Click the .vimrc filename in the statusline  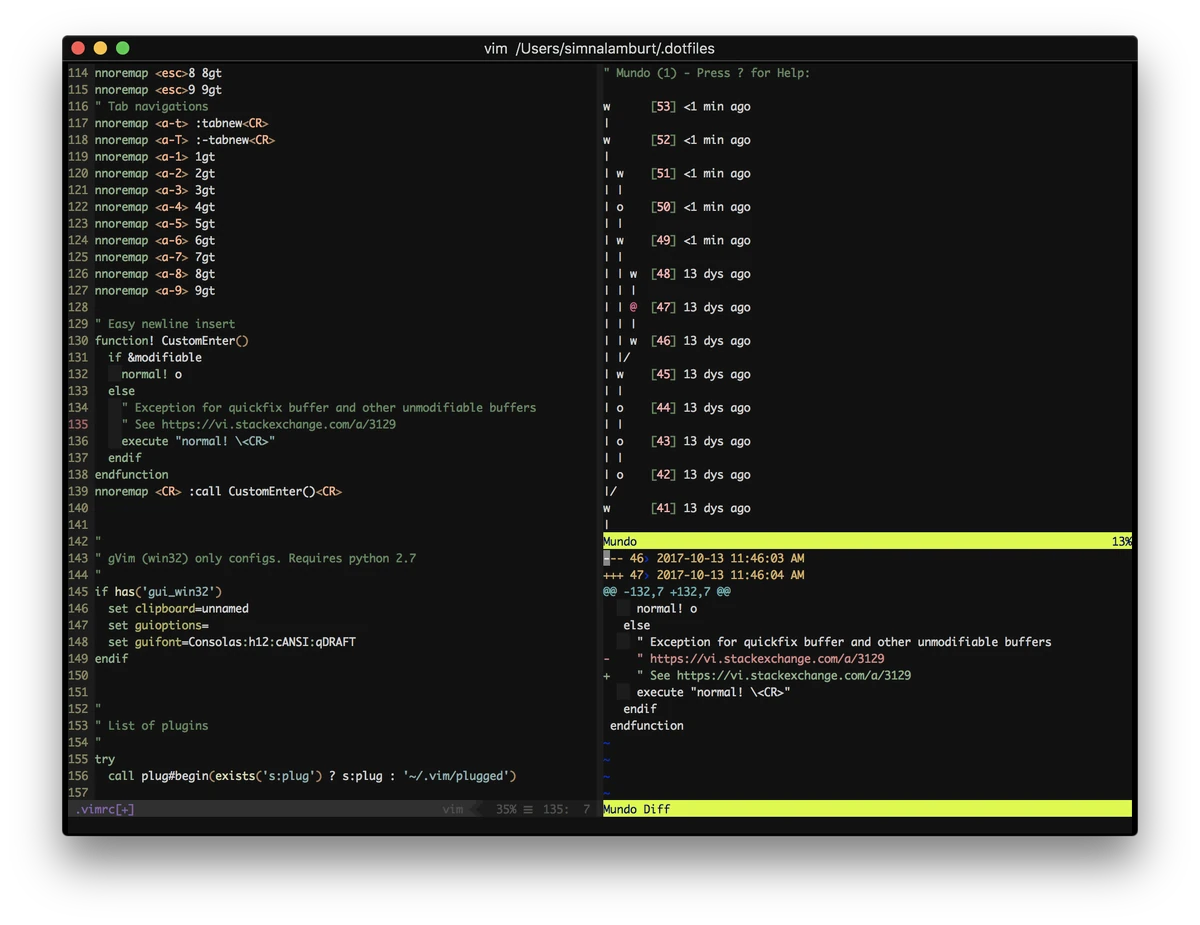pyautogui.click(x=97, y=809)
